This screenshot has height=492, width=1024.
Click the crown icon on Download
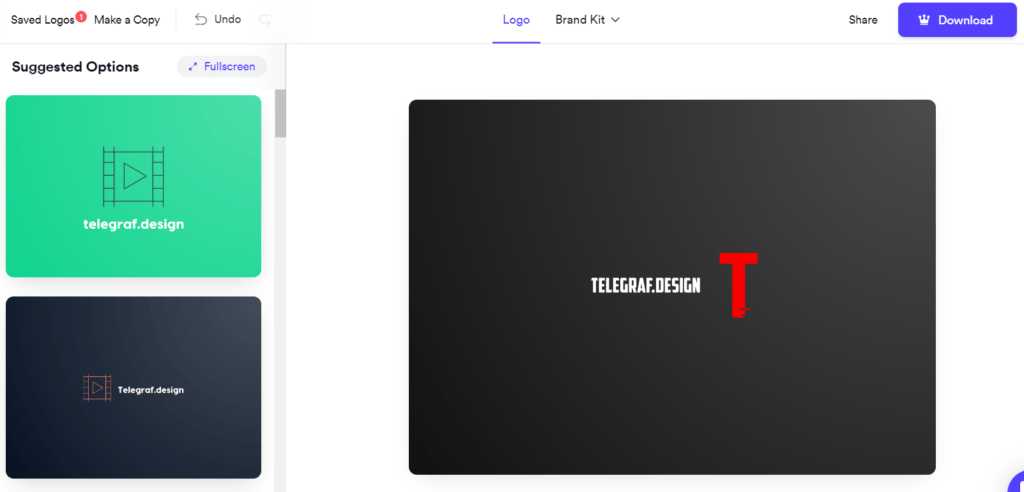pyautogui.click(x=923, y=20)
